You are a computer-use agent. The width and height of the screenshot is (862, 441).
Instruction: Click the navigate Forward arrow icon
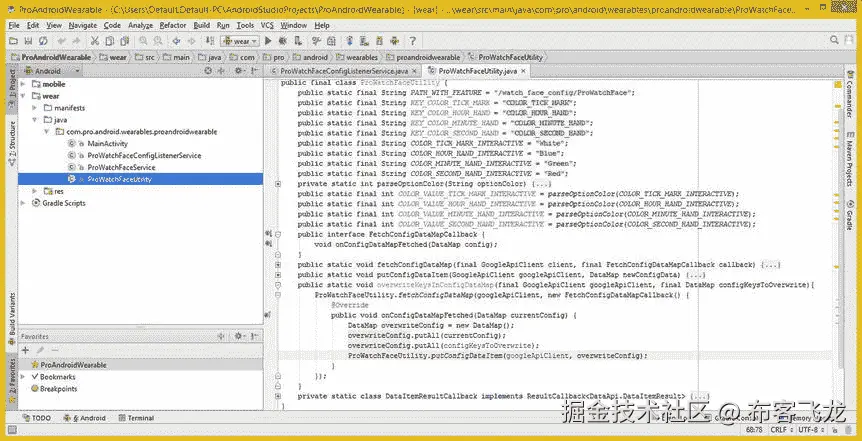point(191,41)
